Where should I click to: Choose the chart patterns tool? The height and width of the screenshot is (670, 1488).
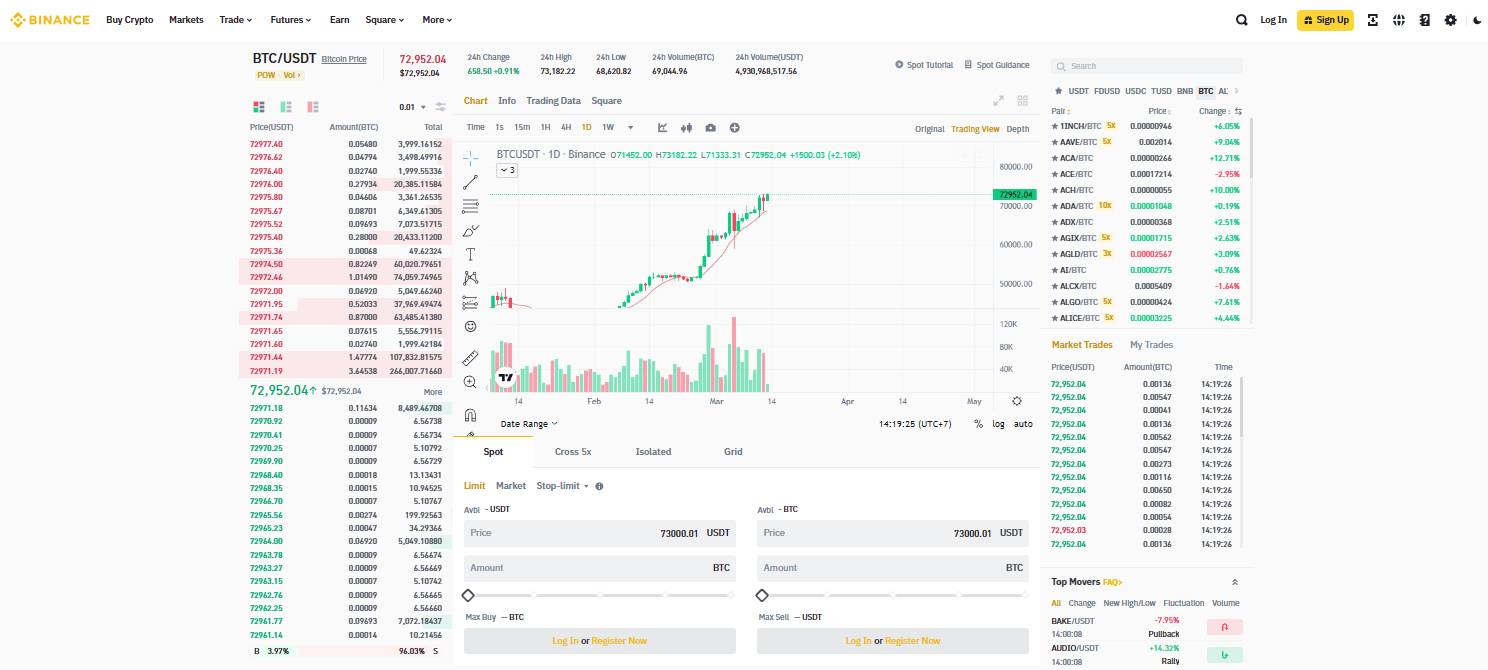click(x=470, y=278)
